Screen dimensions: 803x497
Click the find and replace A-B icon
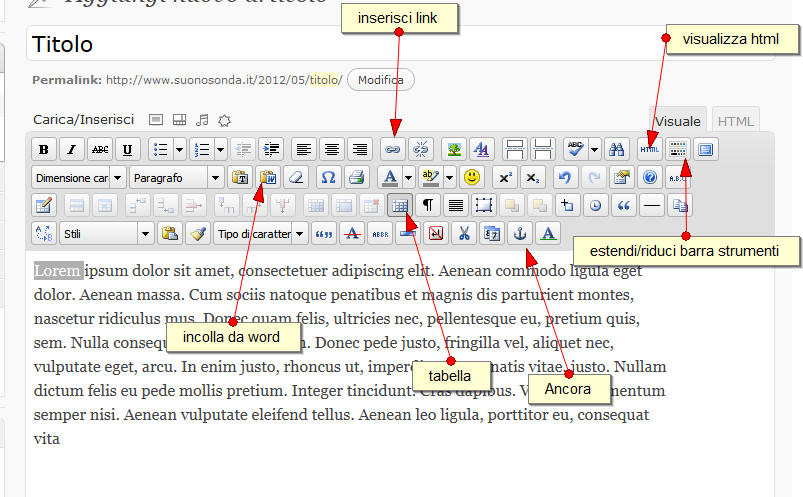point(44,234)
